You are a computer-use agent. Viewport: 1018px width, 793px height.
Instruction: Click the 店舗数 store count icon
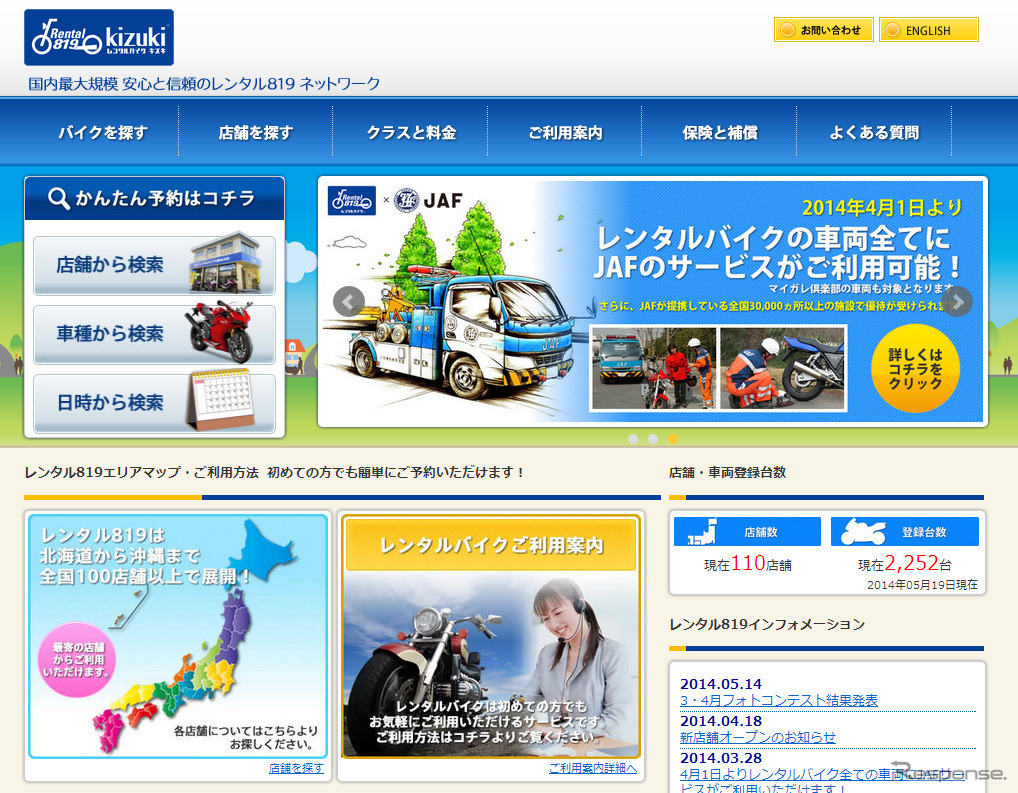(x=702, y=532)
